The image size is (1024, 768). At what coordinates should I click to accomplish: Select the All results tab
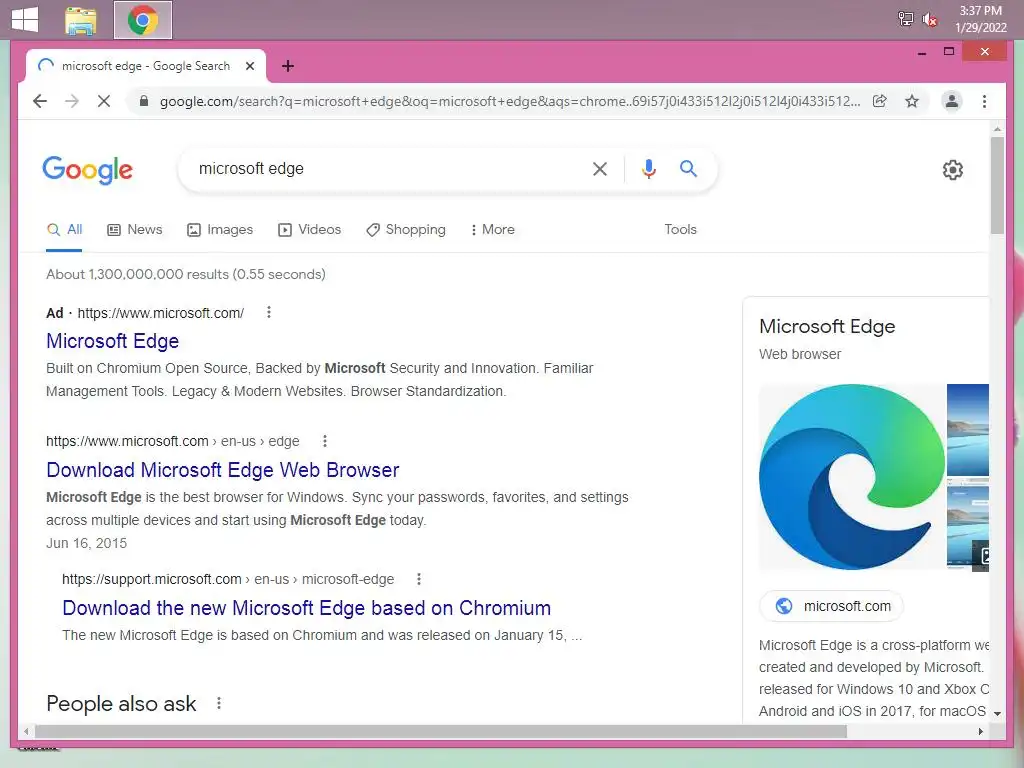64,229
